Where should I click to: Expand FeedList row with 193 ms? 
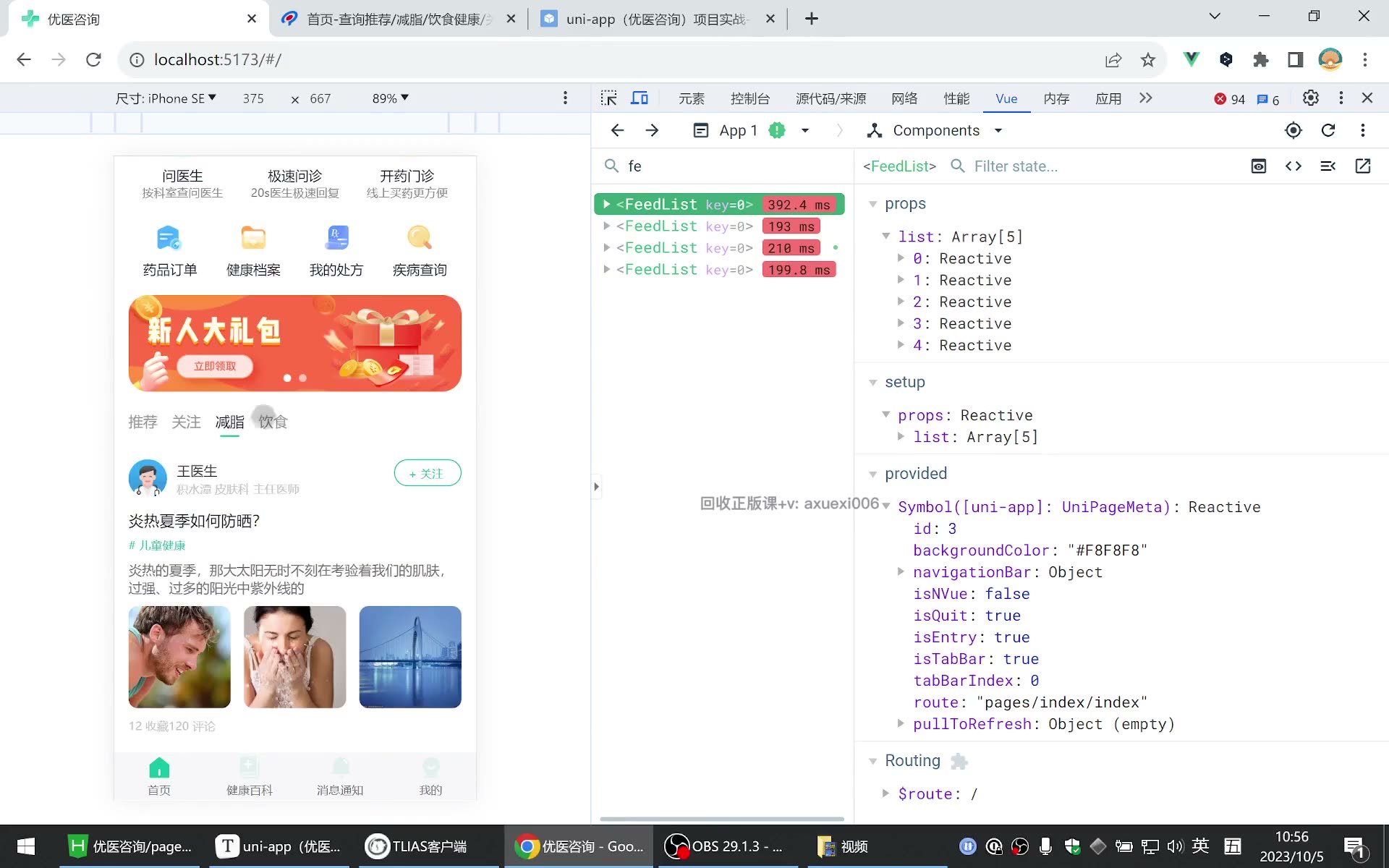coord(607,226)
